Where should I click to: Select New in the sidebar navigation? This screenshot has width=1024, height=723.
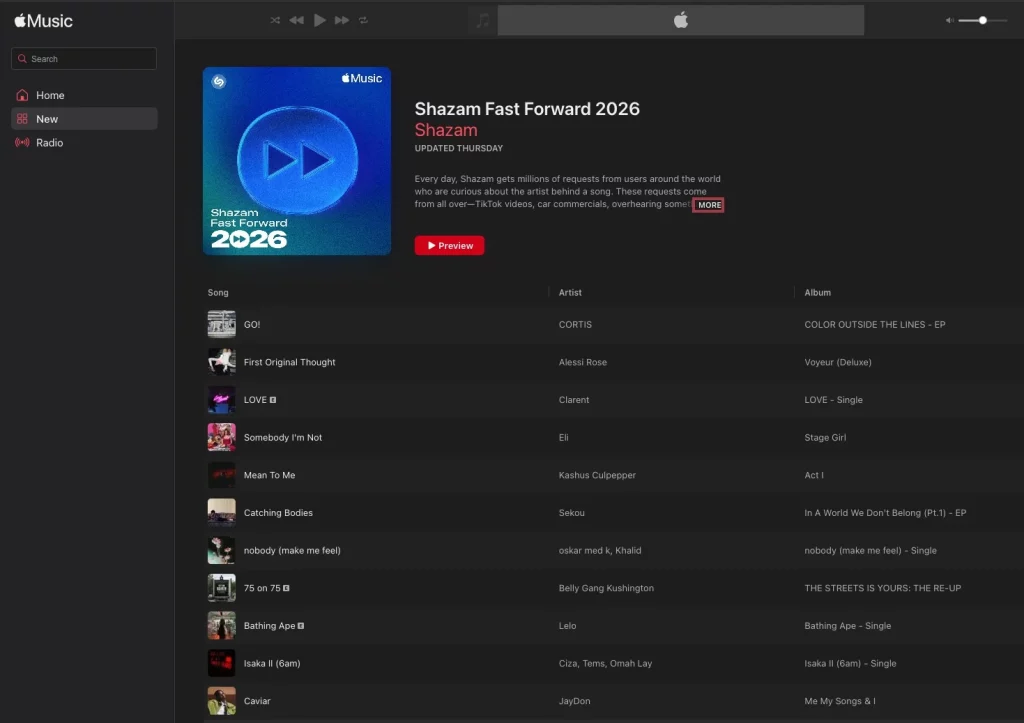coord(47,118)
